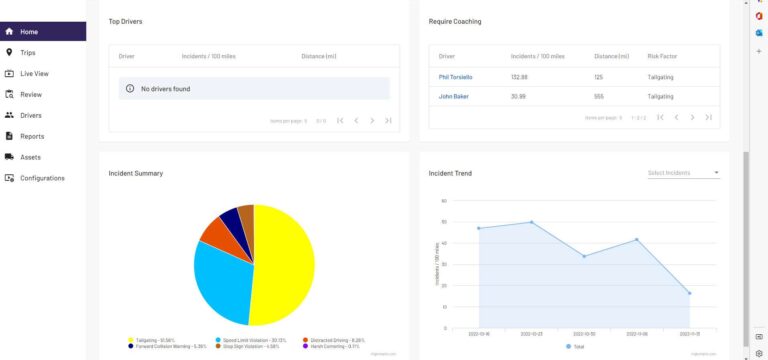Go to next page in Require Coaching table
Screen dimensions: 768x360
[693, 118]
